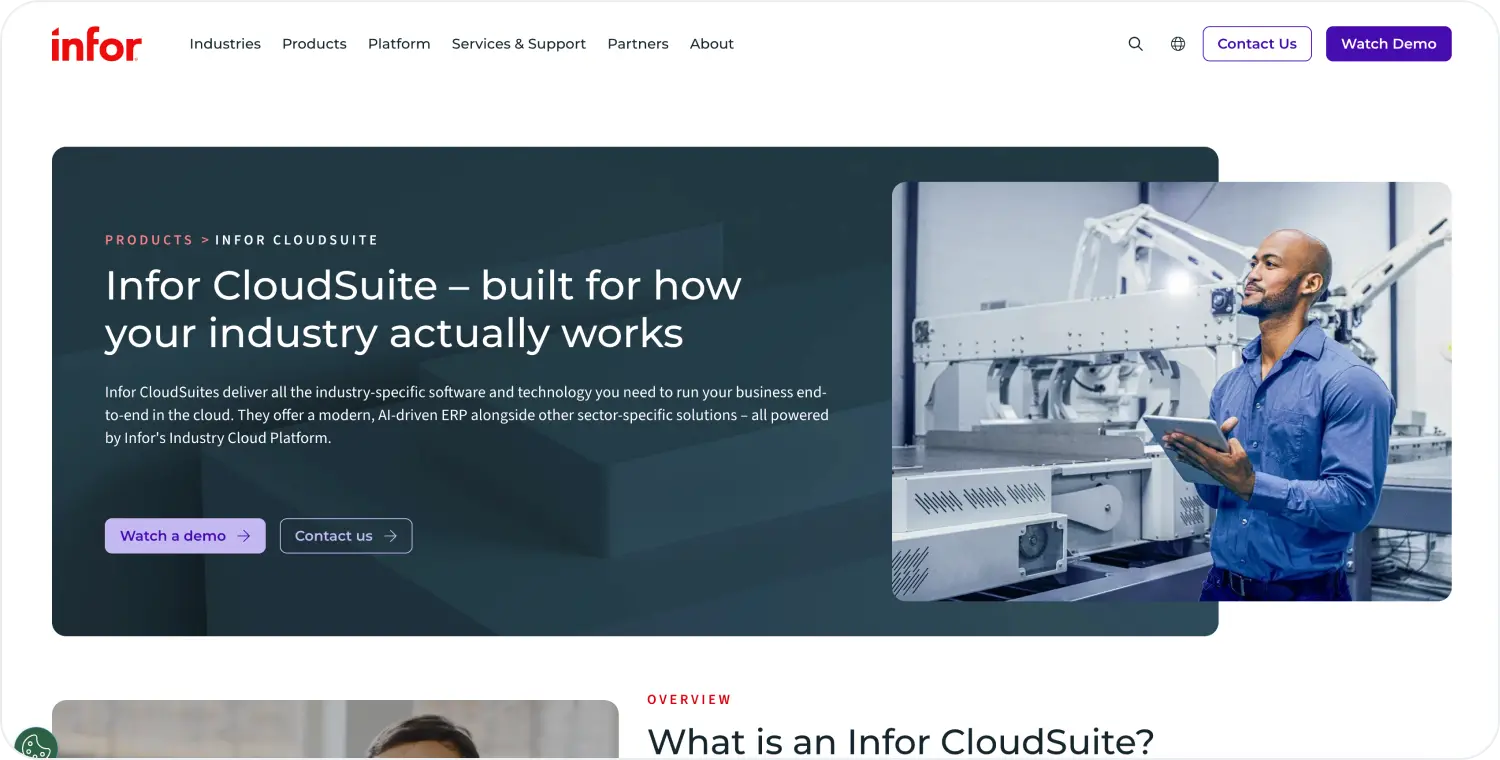Open the Partners menu

[638, 44]
